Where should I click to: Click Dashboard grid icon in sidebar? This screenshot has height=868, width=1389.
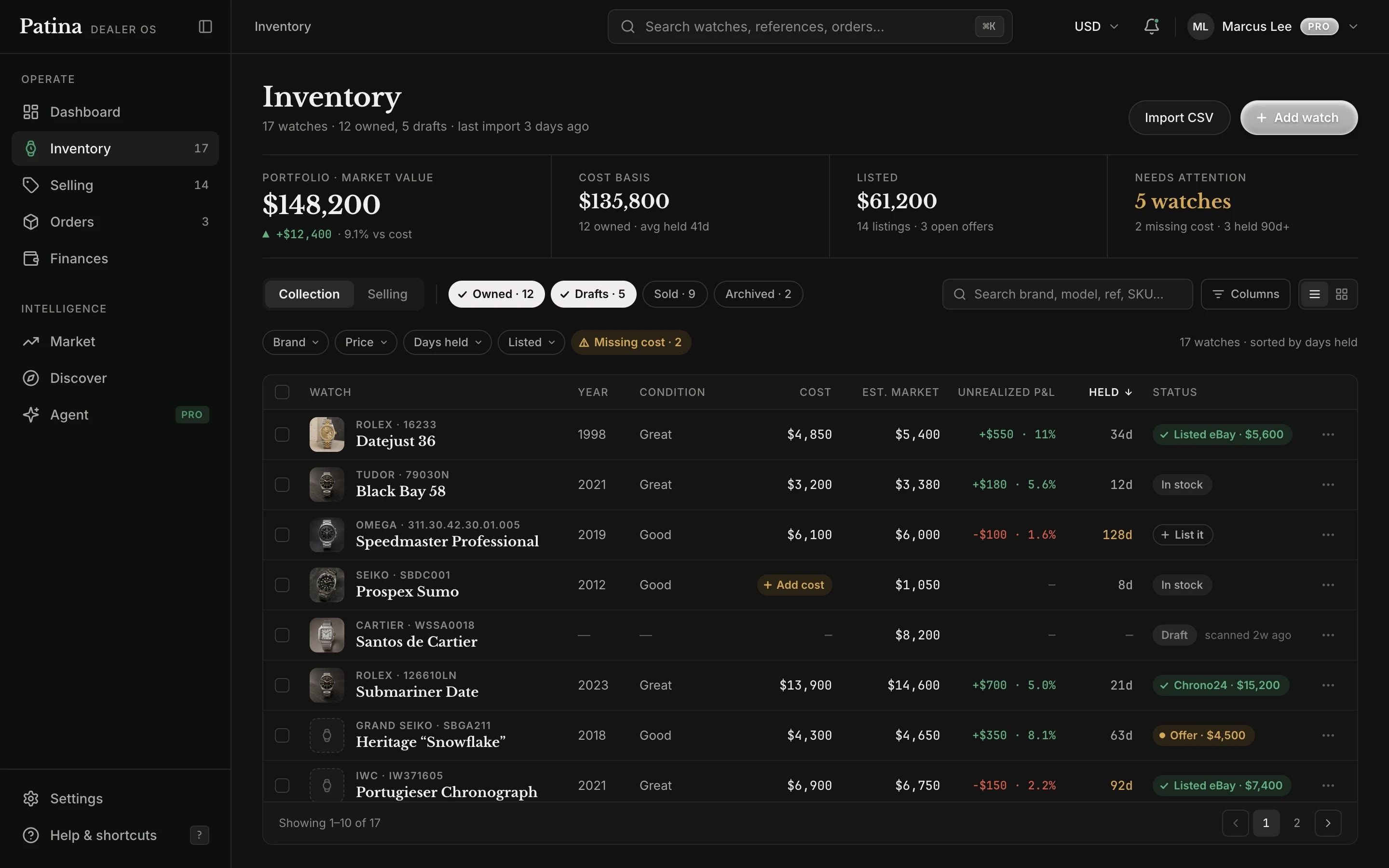31,112
